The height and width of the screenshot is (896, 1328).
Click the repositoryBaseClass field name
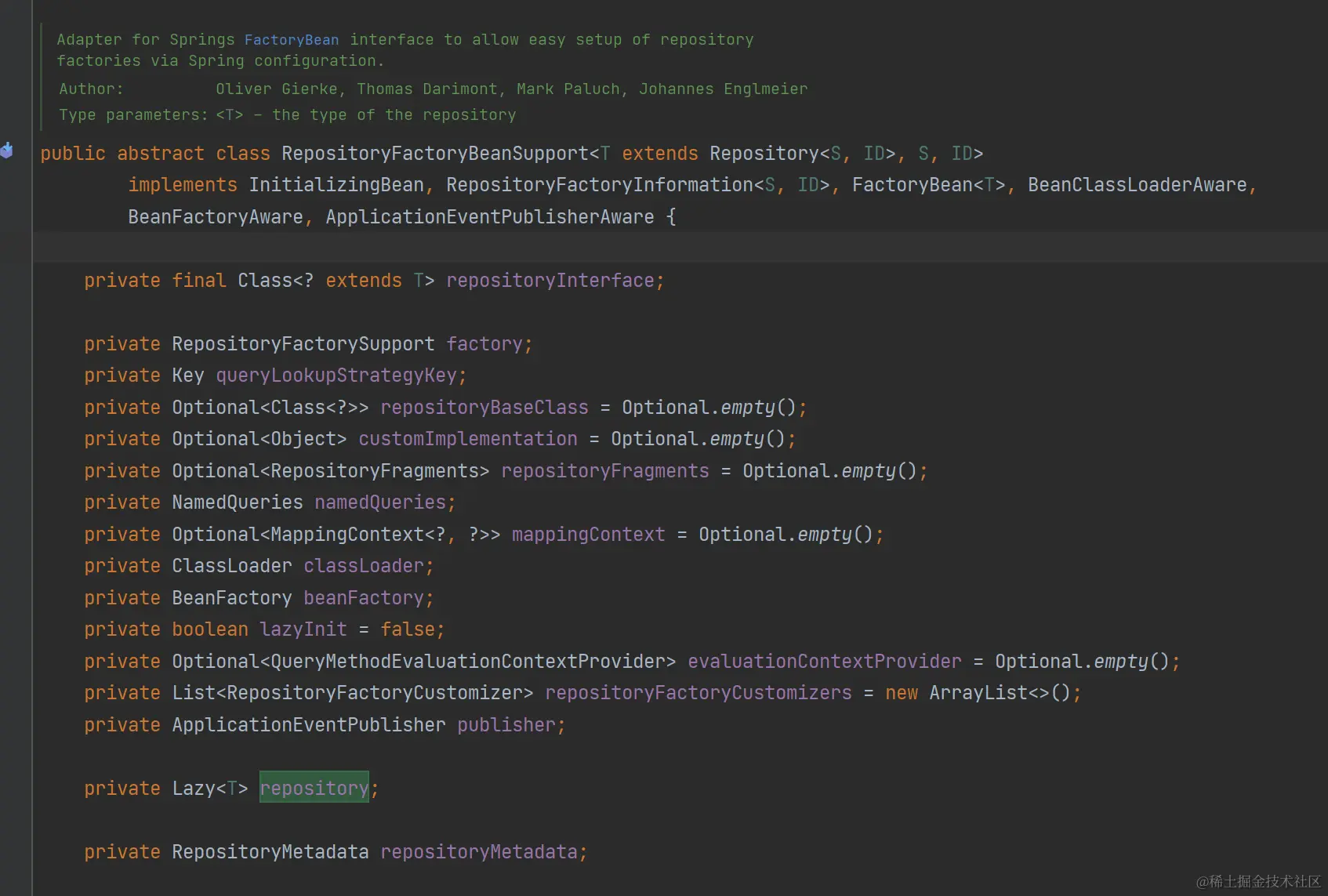click(484, 408)
